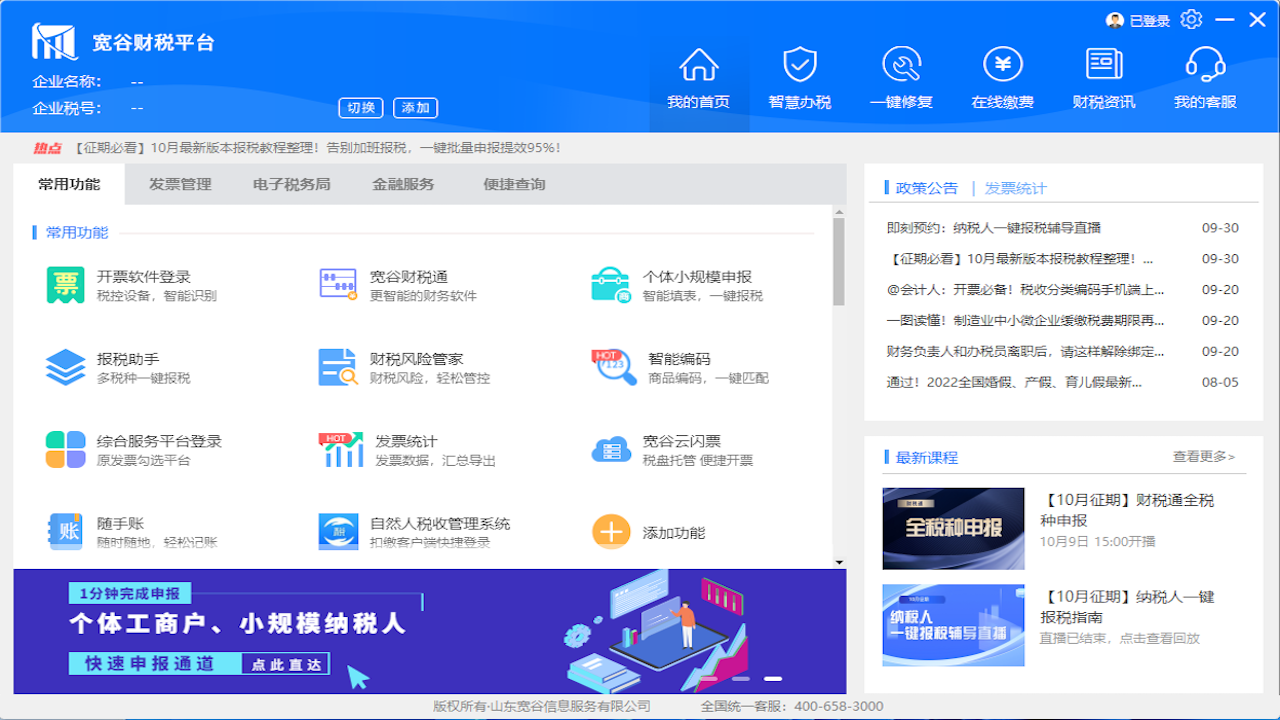
Task: Open 我的客服 headset icon
Action: (x=1205, y=66)
